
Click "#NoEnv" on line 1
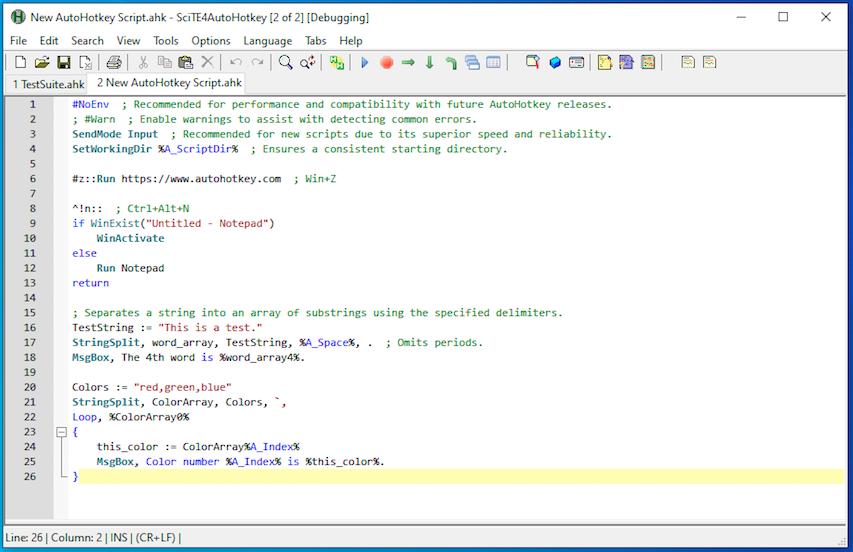[x=90, y=104]
